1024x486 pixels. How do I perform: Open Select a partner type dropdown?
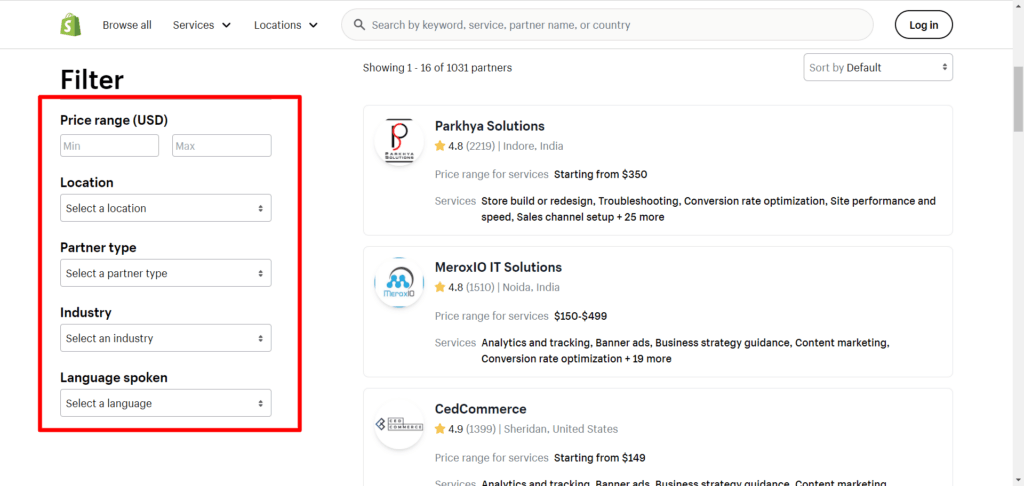[166, 273]
